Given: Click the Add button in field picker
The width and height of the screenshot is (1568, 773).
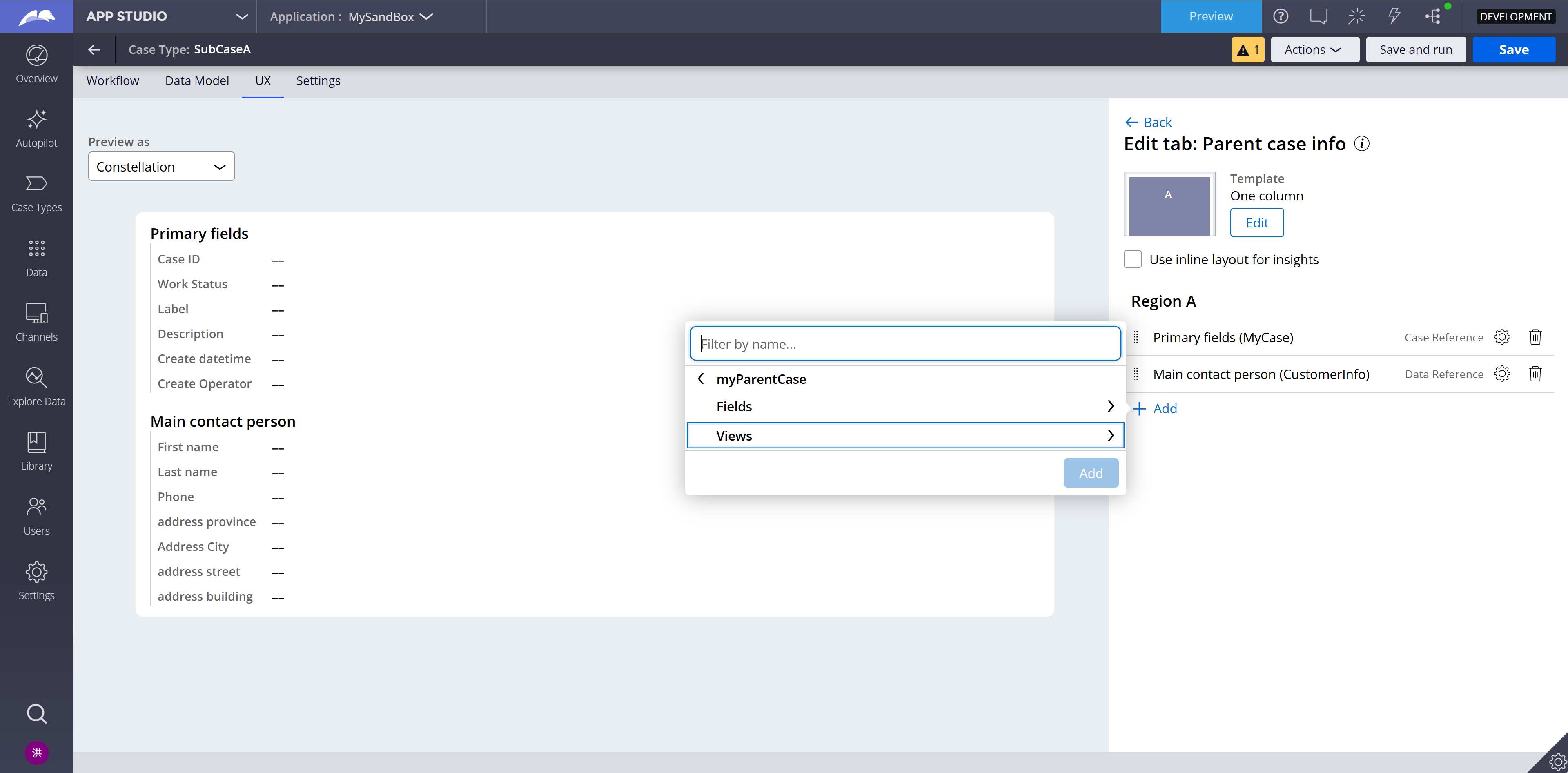Looking at the screenshot, I should click(x=1091, y=473).
